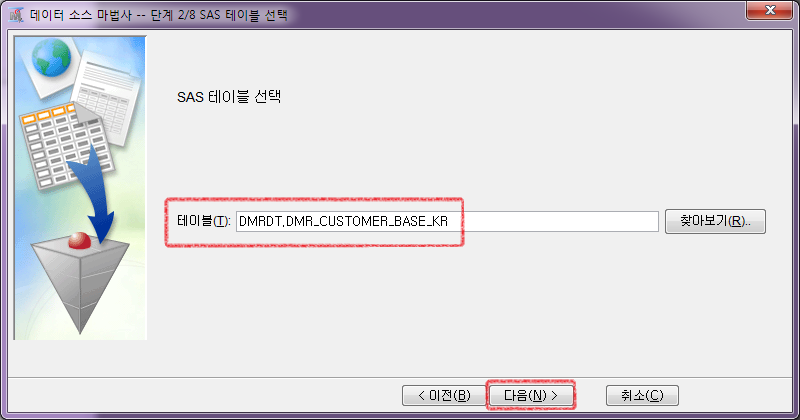The width and height of the screenshot is (800, 420).
Task: Click the 테이블(T) input field
Action: coord(447,221)
